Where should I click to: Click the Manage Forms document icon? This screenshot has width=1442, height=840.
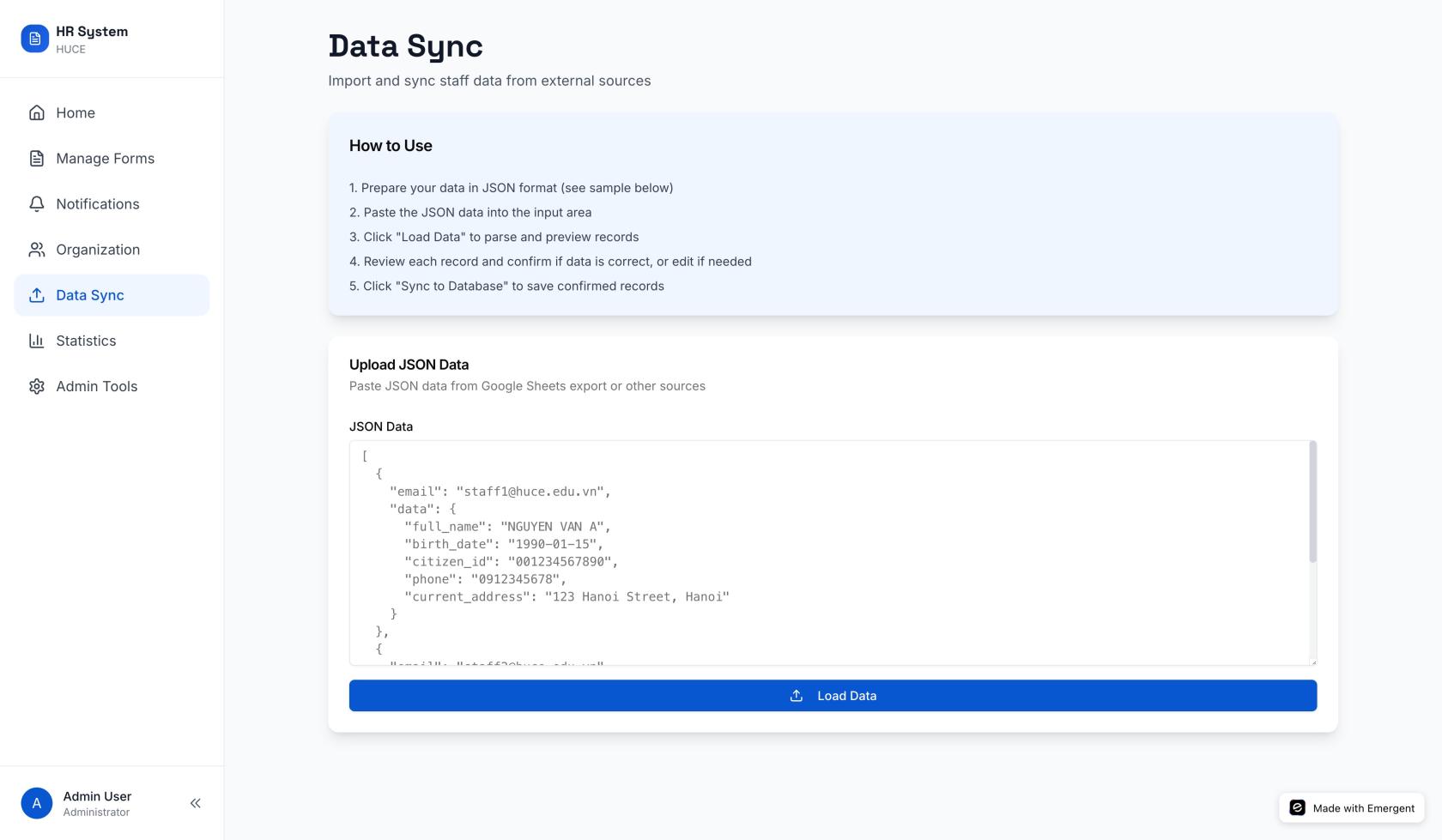coord(36,158)
